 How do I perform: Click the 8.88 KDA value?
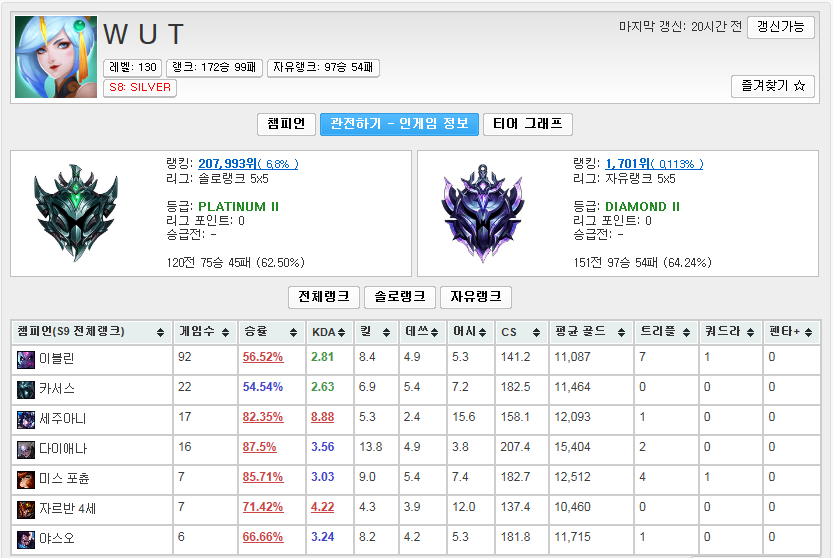point(322,418)
